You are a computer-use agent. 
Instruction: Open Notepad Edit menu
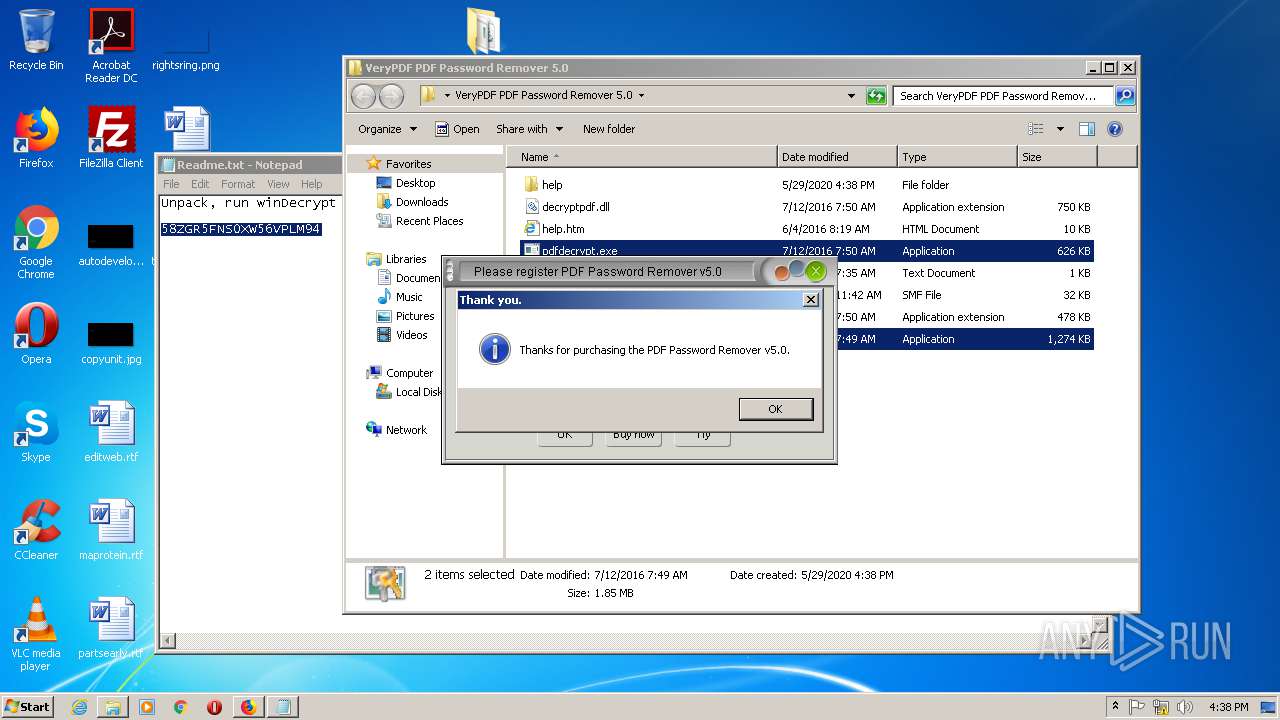pos(200,184)
